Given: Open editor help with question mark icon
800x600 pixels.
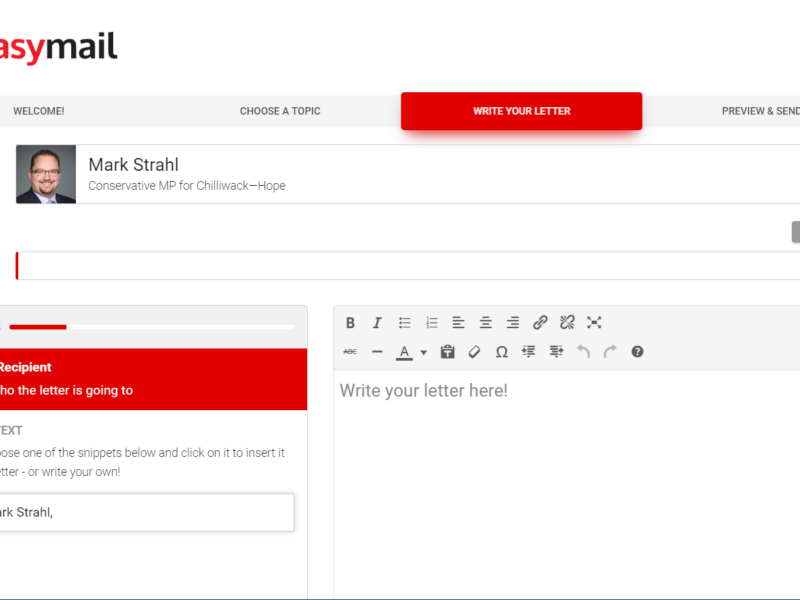Looking at the screenshot, I should [x=637, y=352].
